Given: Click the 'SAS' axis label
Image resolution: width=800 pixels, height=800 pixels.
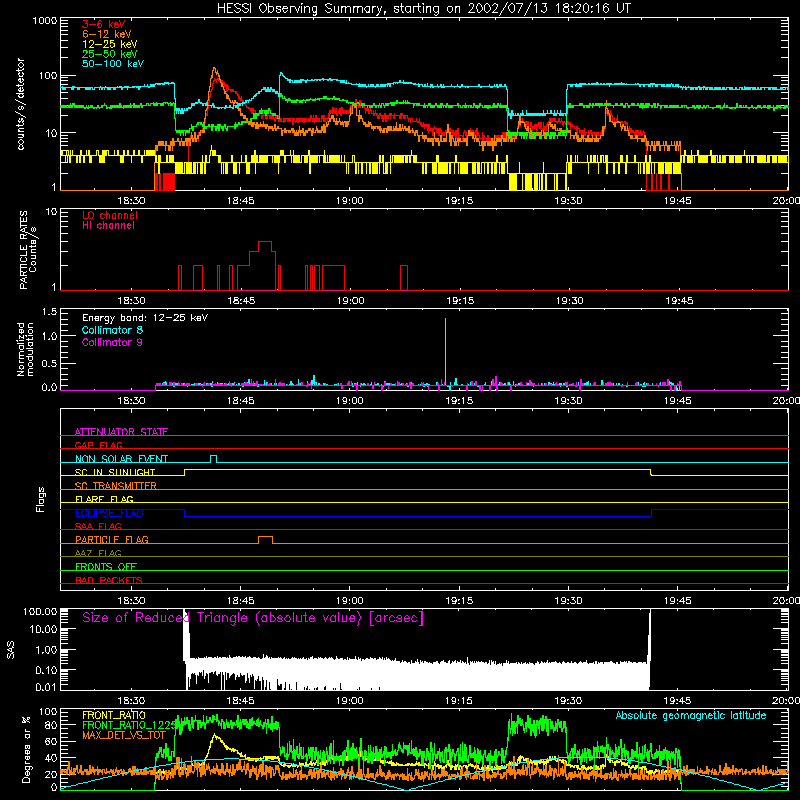Looking at the screenshot, I should coord(11,650).
